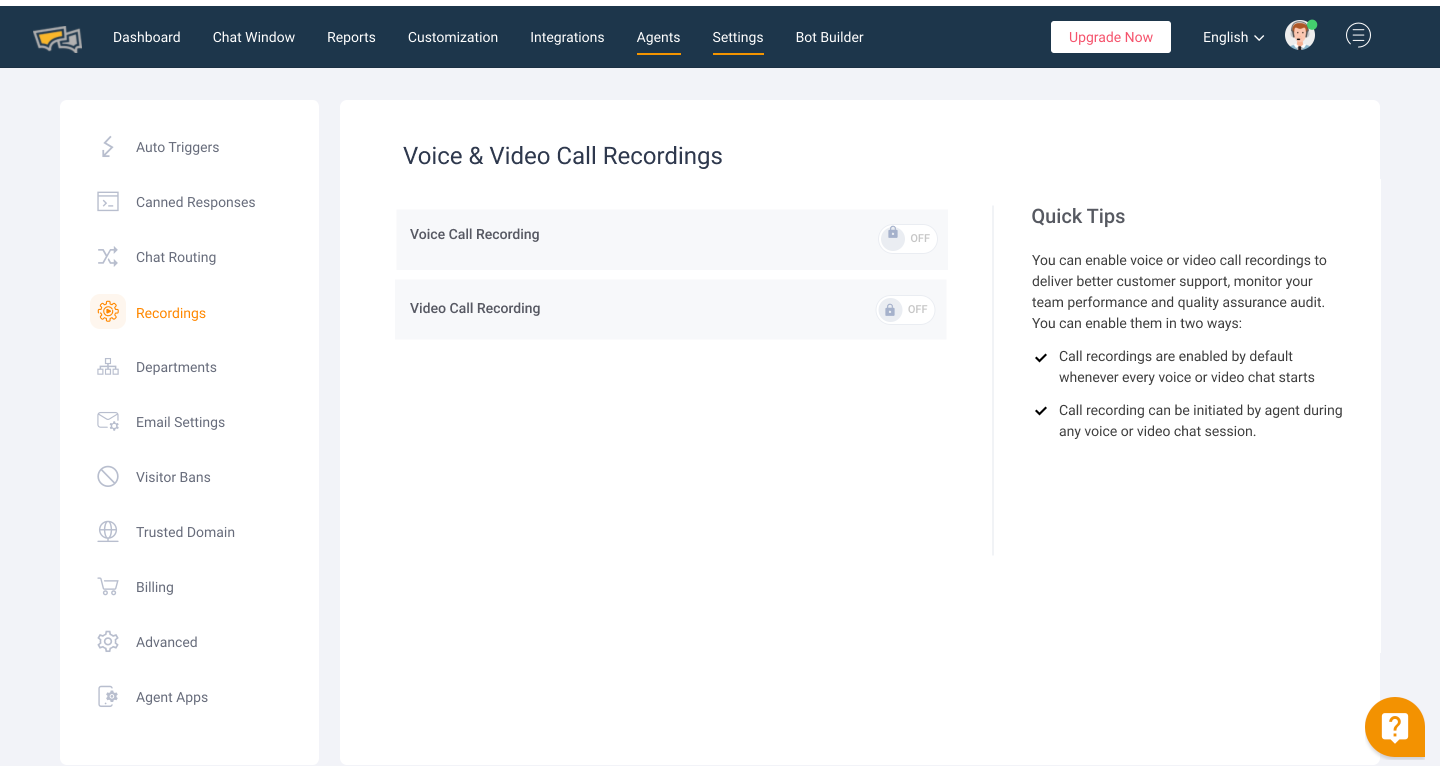The image size is (1440, 766).
Task: Open the Dashboard menu
Action: [x=147, y=37]
